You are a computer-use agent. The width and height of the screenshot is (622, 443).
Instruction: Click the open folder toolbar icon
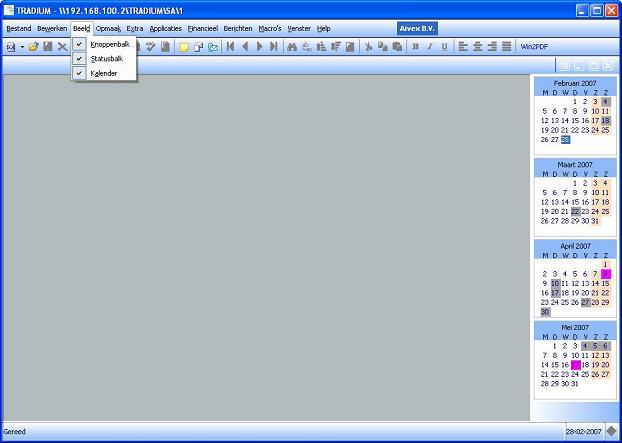33,47
